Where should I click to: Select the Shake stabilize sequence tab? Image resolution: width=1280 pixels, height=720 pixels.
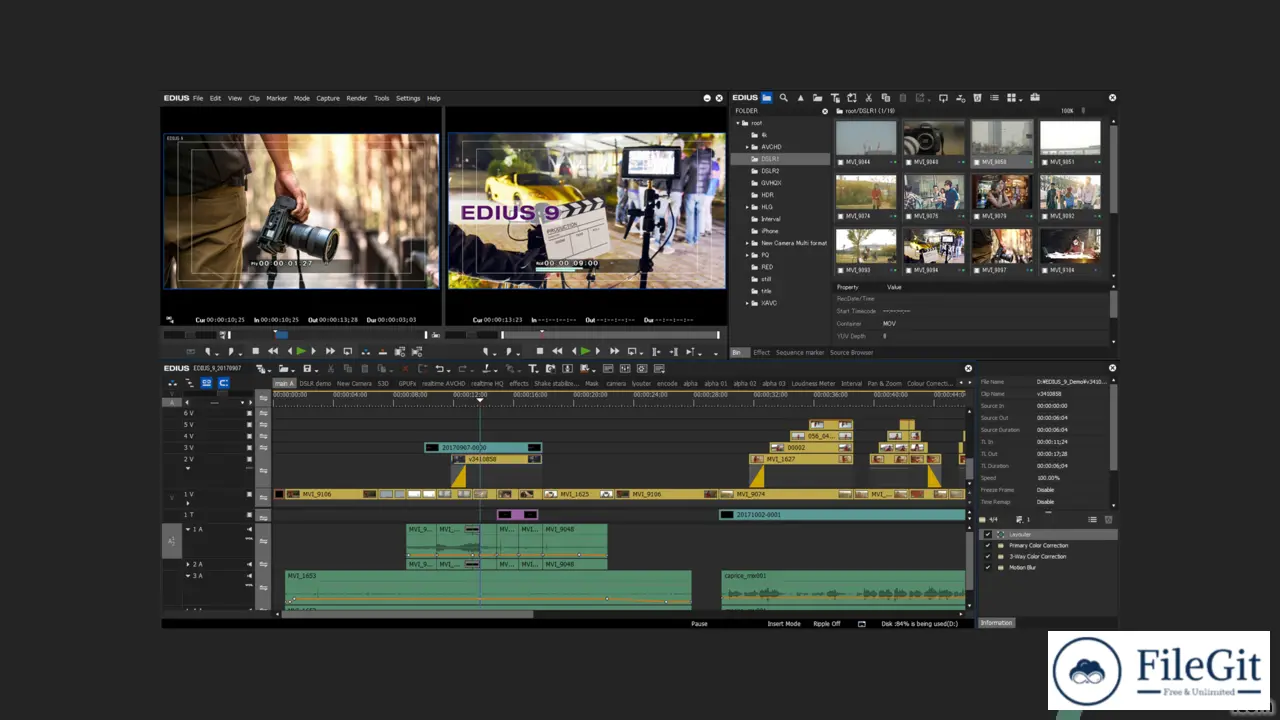(557, 383)
